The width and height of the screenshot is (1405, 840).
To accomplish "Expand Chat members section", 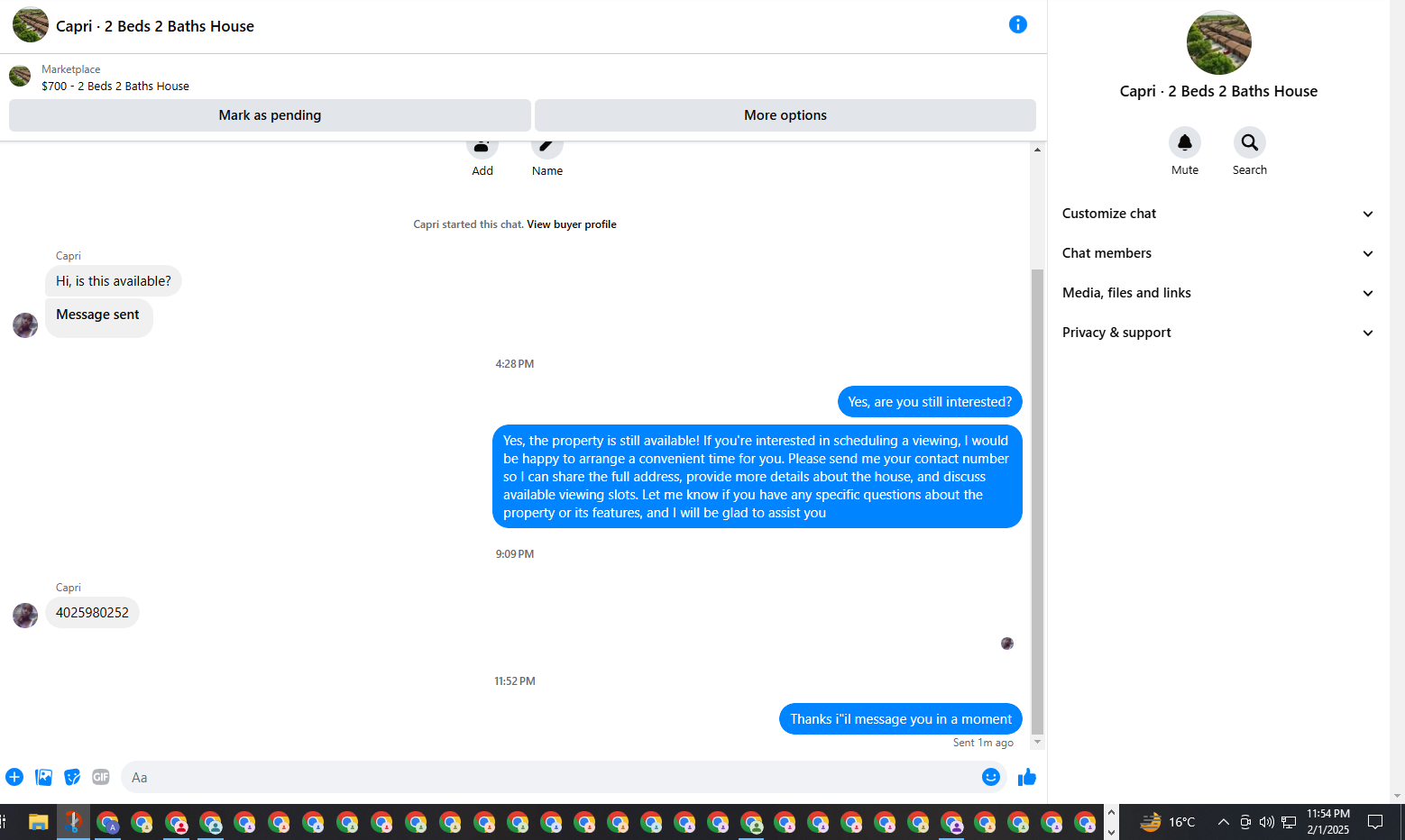I will point(1217,253).
